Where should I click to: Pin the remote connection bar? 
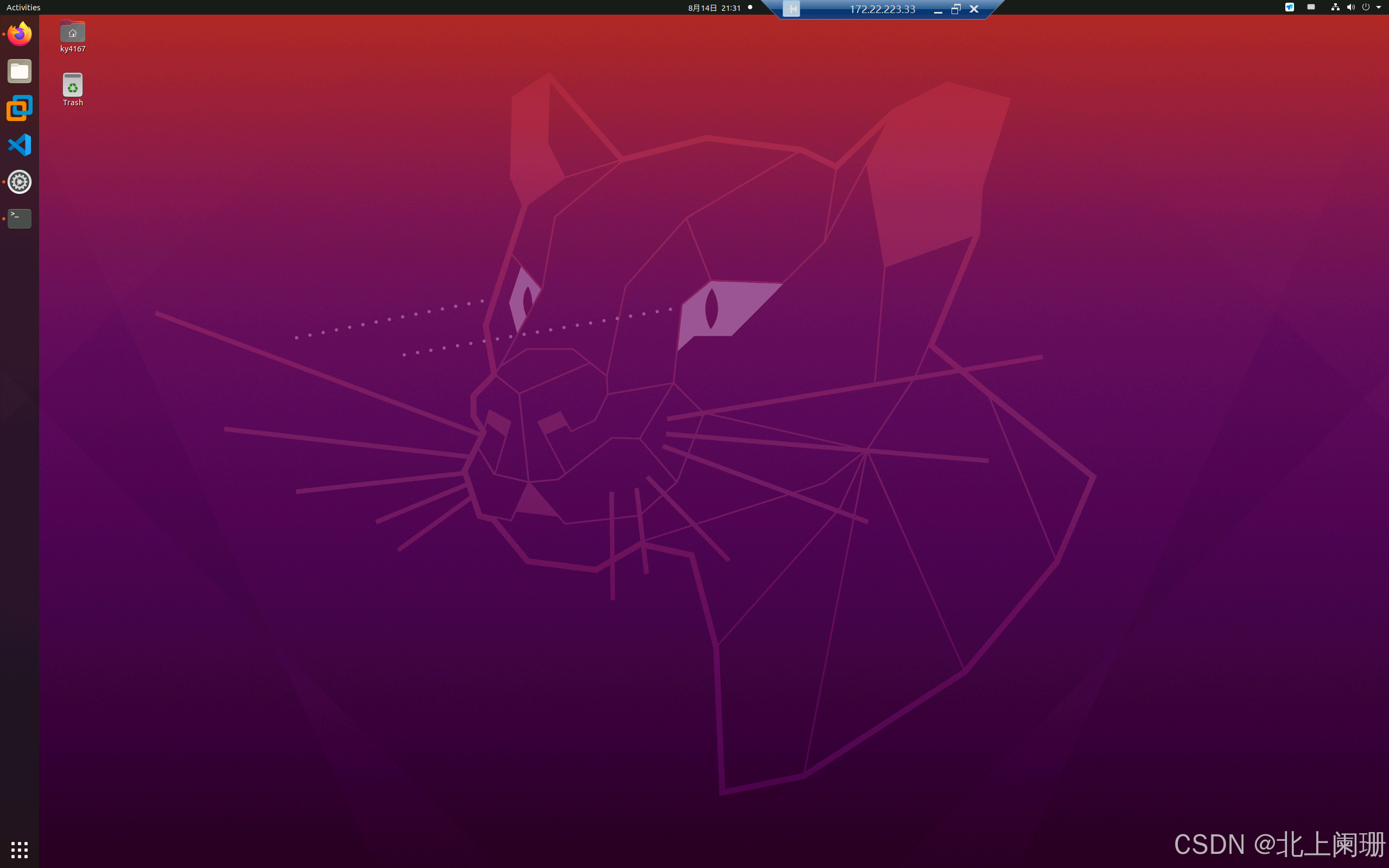point(791,9)
